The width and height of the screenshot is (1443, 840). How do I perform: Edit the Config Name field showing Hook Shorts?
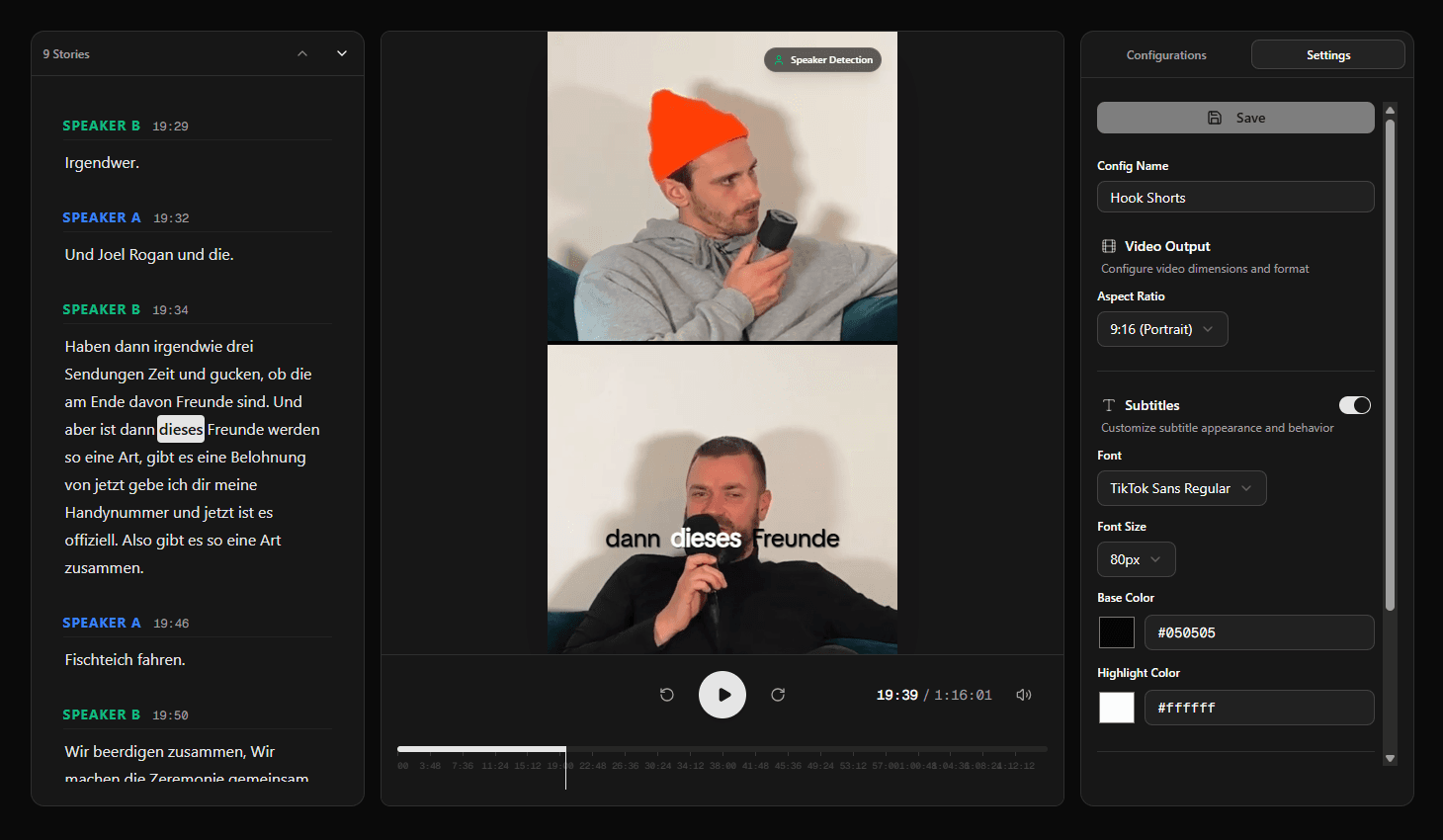pyautogui.click(x=1234, y=197)
